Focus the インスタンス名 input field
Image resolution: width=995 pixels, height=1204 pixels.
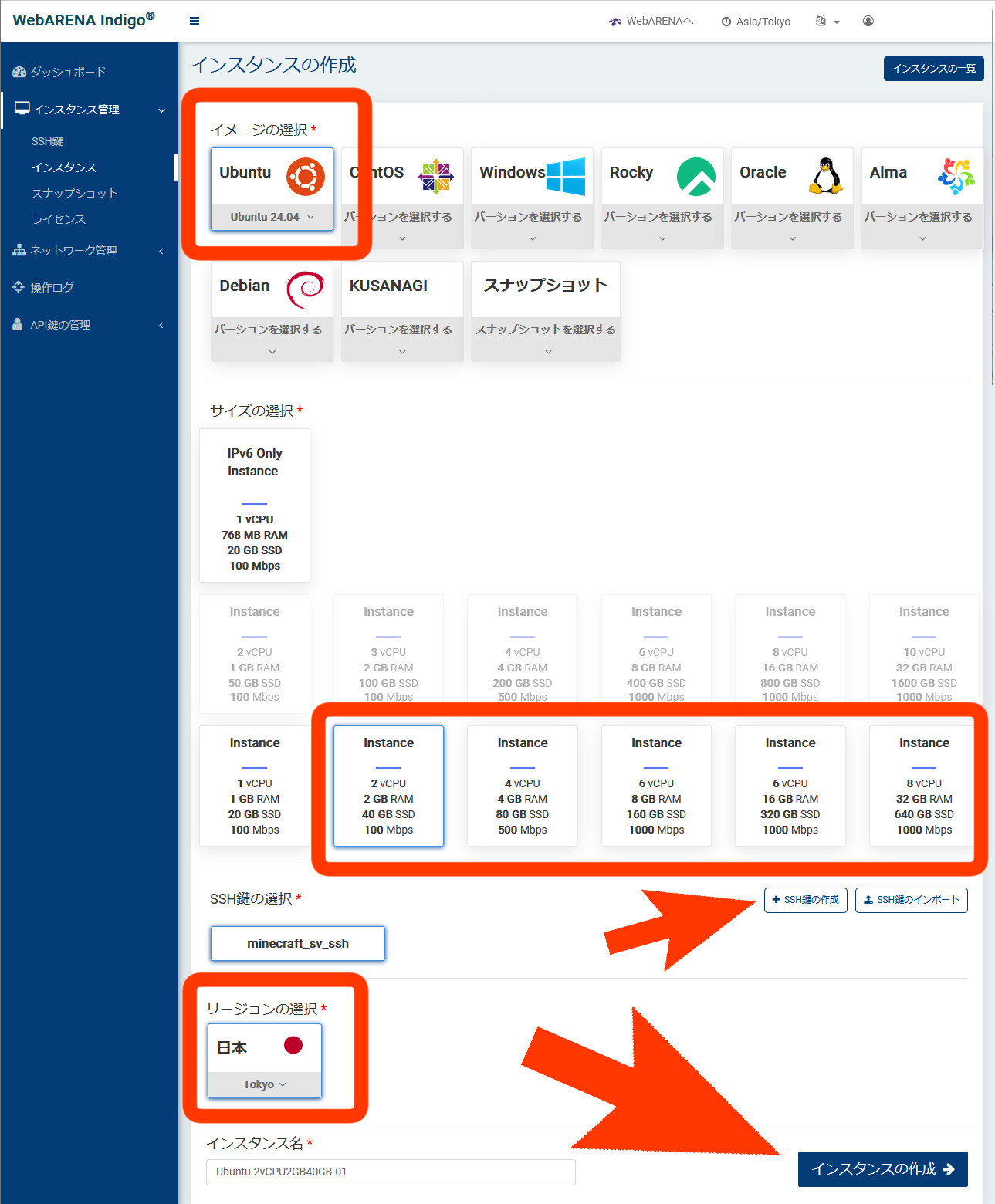tap(391, 1172)
